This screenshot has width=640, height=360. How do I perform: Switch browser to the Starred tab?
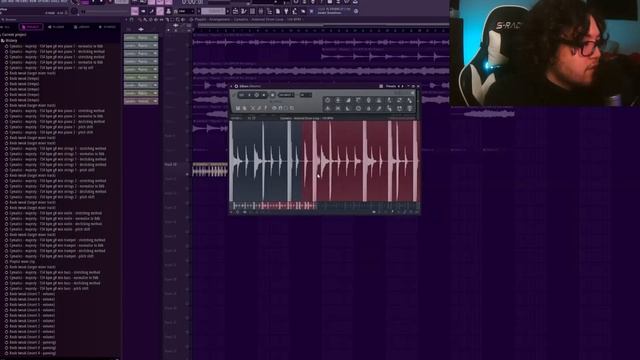click(108, 27)
